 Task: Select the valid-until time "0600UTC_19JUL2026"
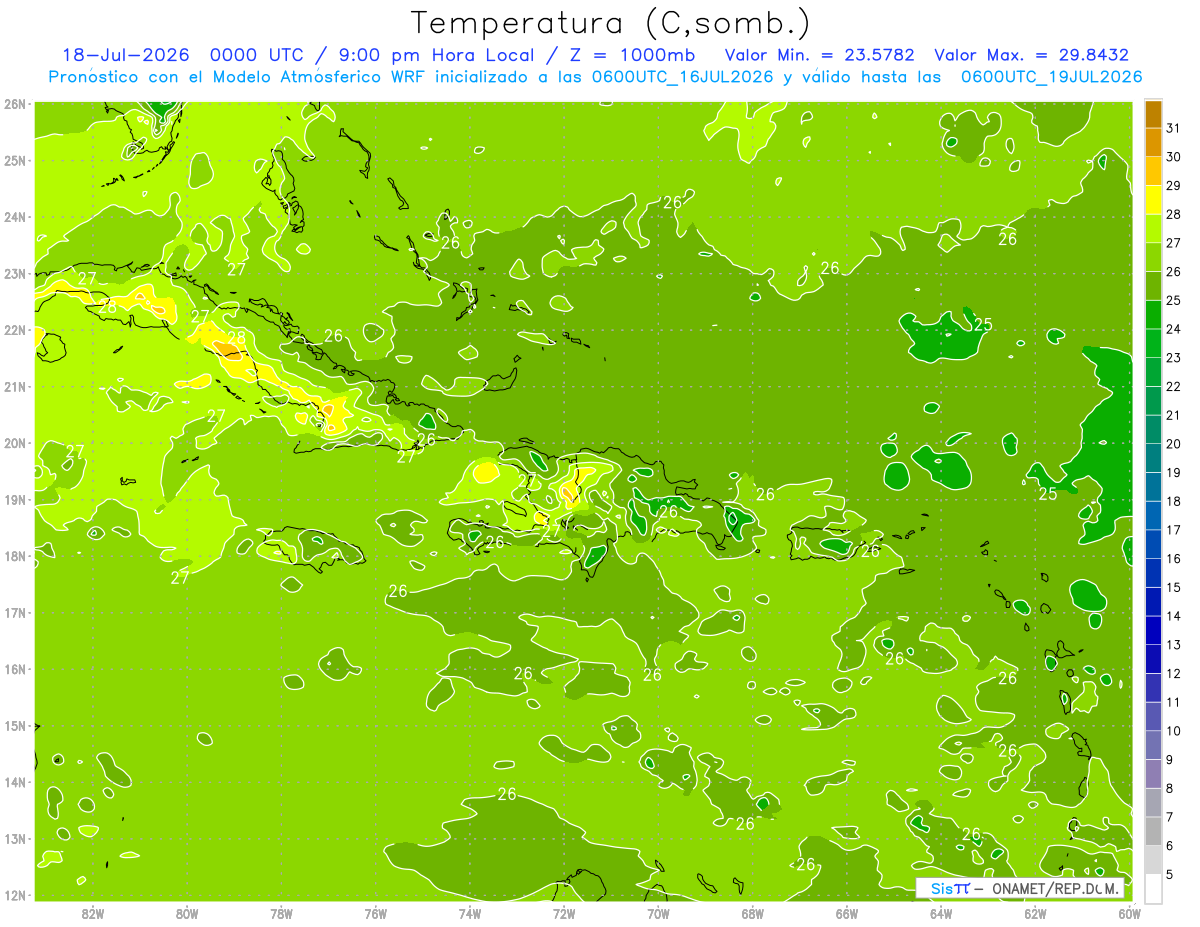pyautogui.click(x=1052, y=77)
